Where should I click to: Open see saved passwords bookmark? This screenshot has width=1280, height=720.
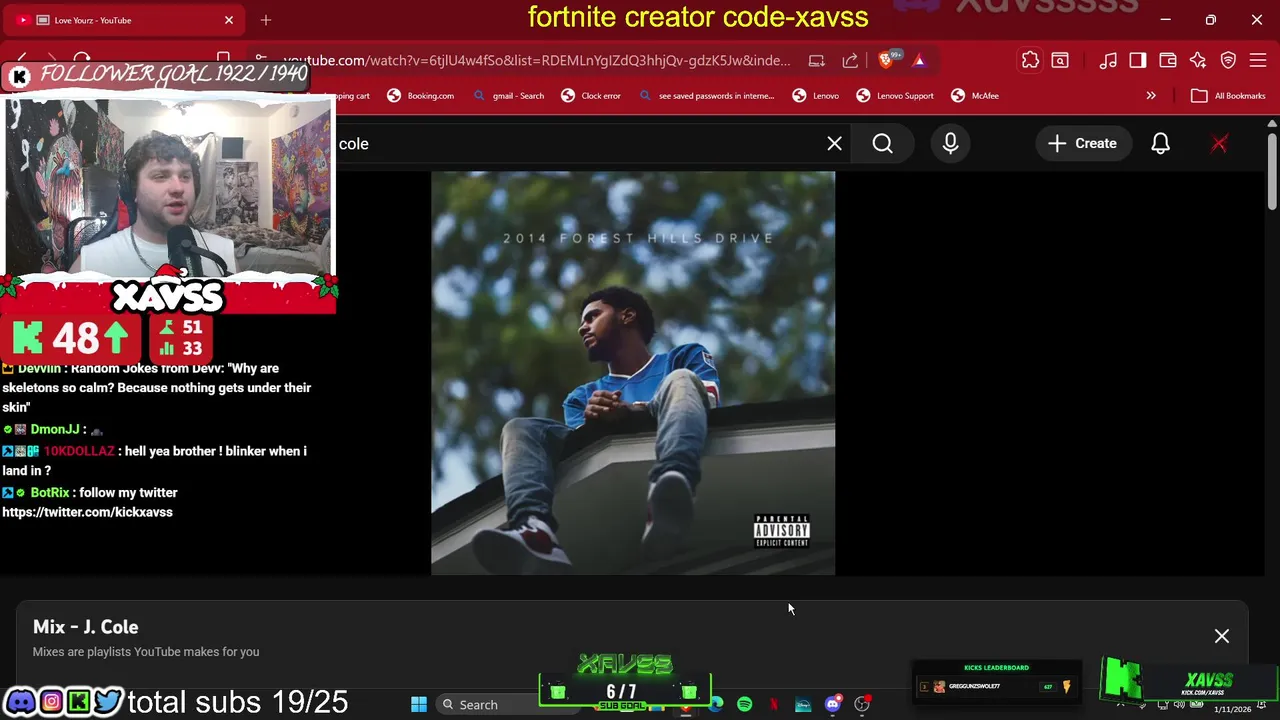pos(707,96)
